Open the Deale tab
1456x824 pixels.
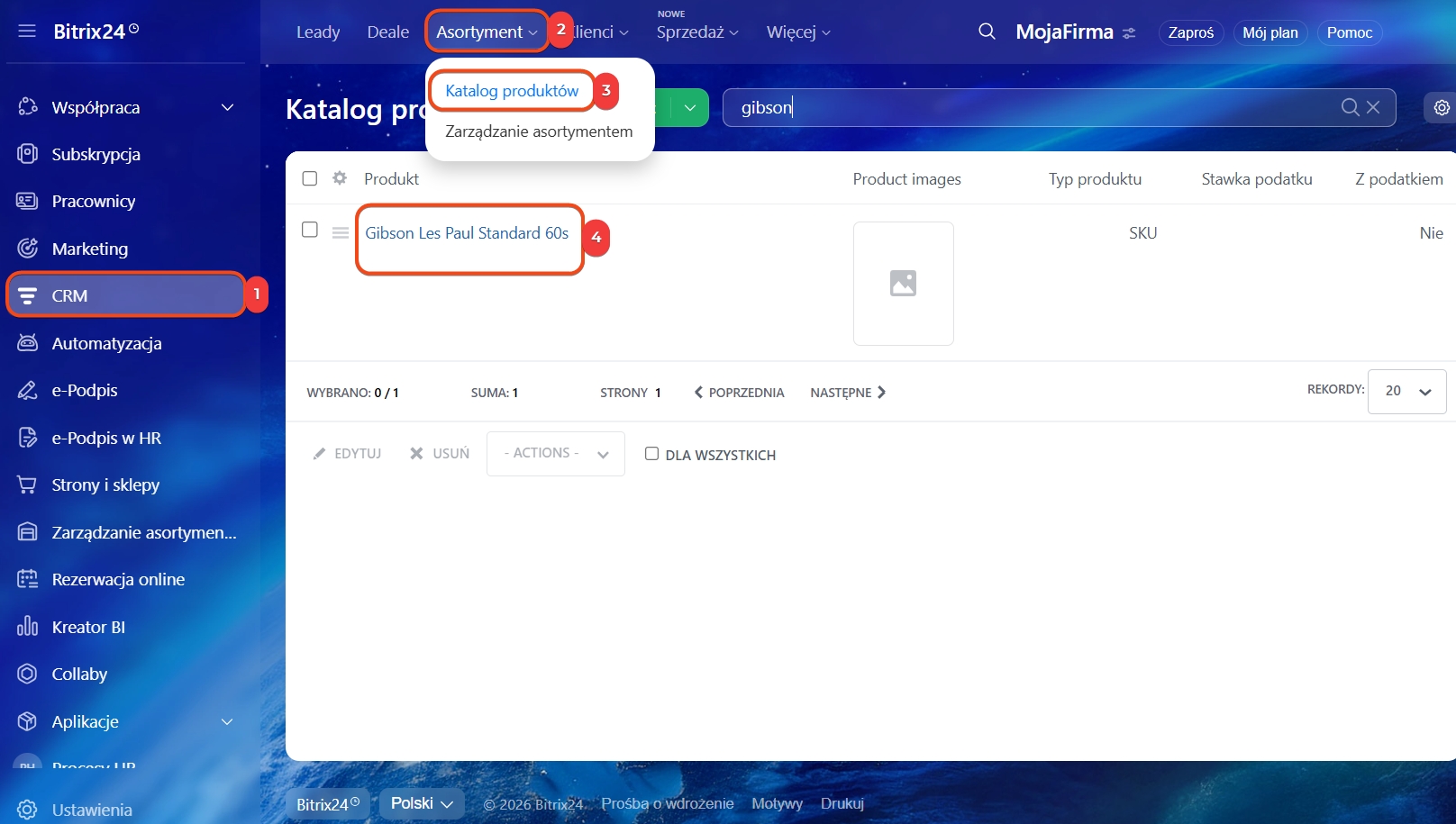pyautogui.click(x=388, y=32)
